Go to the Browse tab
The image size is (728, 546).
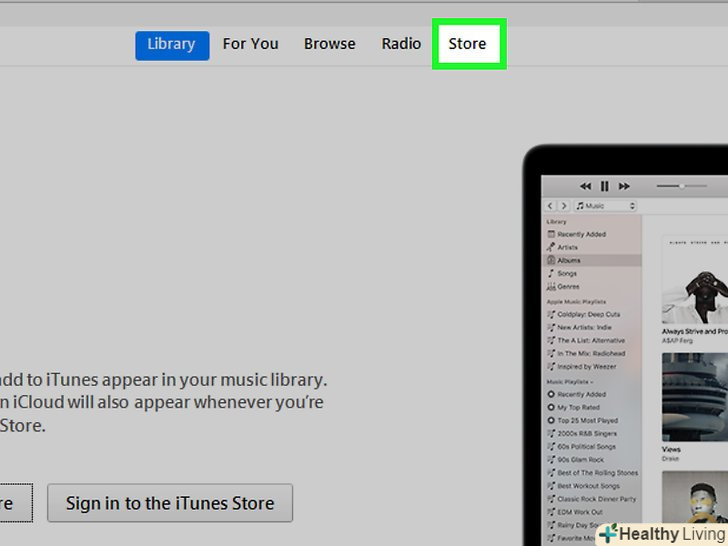(x=329, y=44)
